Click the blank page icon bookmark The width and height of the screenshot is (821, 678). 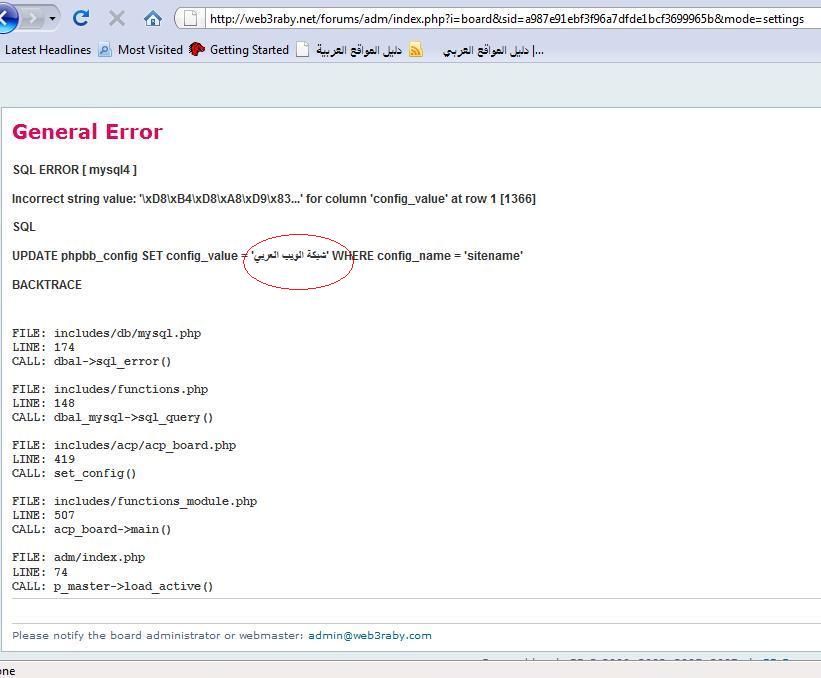tap(303, 50)
